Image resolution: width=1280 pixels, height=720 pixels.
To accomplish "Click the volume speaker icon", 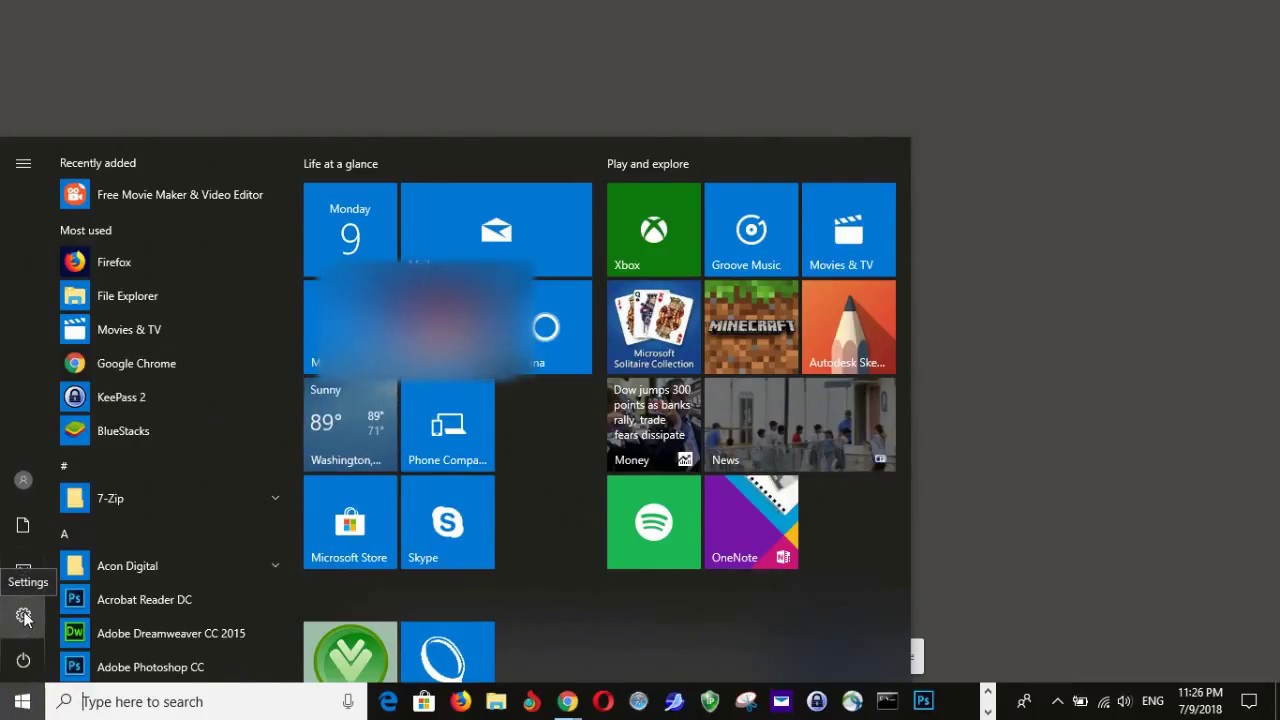I will click(x=1125, y=702).
